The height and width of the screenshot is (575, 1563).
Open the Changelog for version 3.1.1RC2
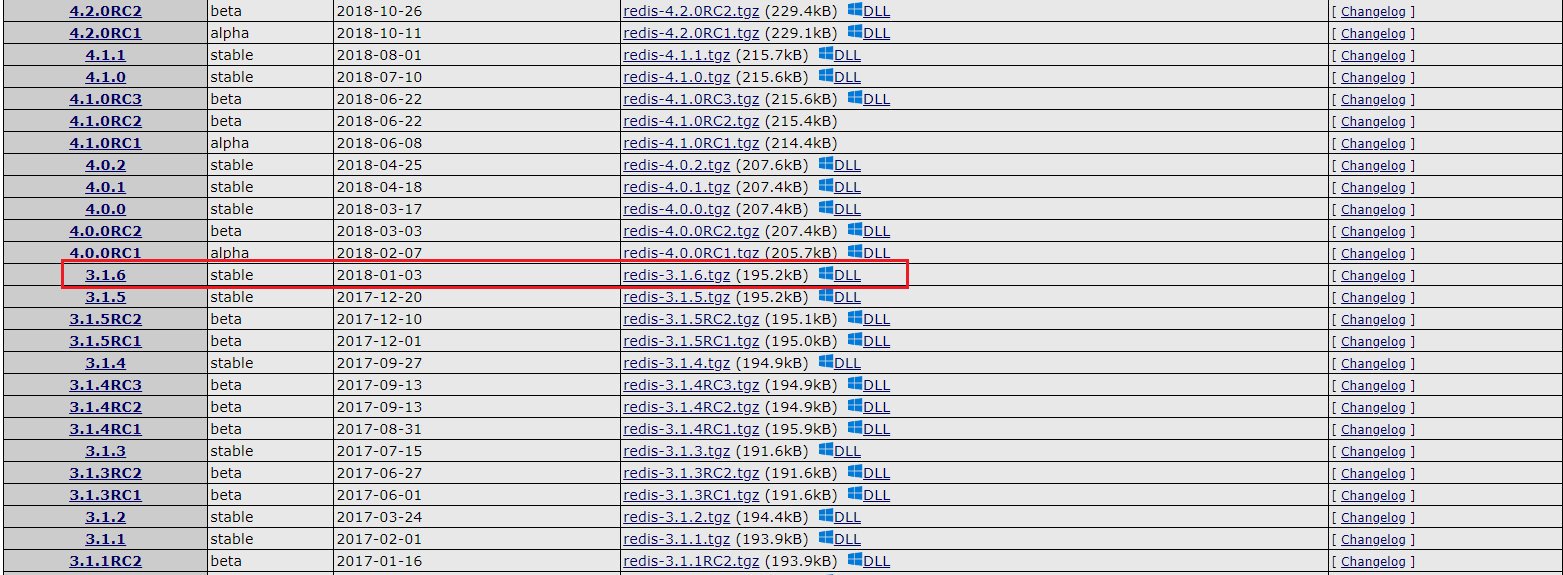(x=1373, y=562)
